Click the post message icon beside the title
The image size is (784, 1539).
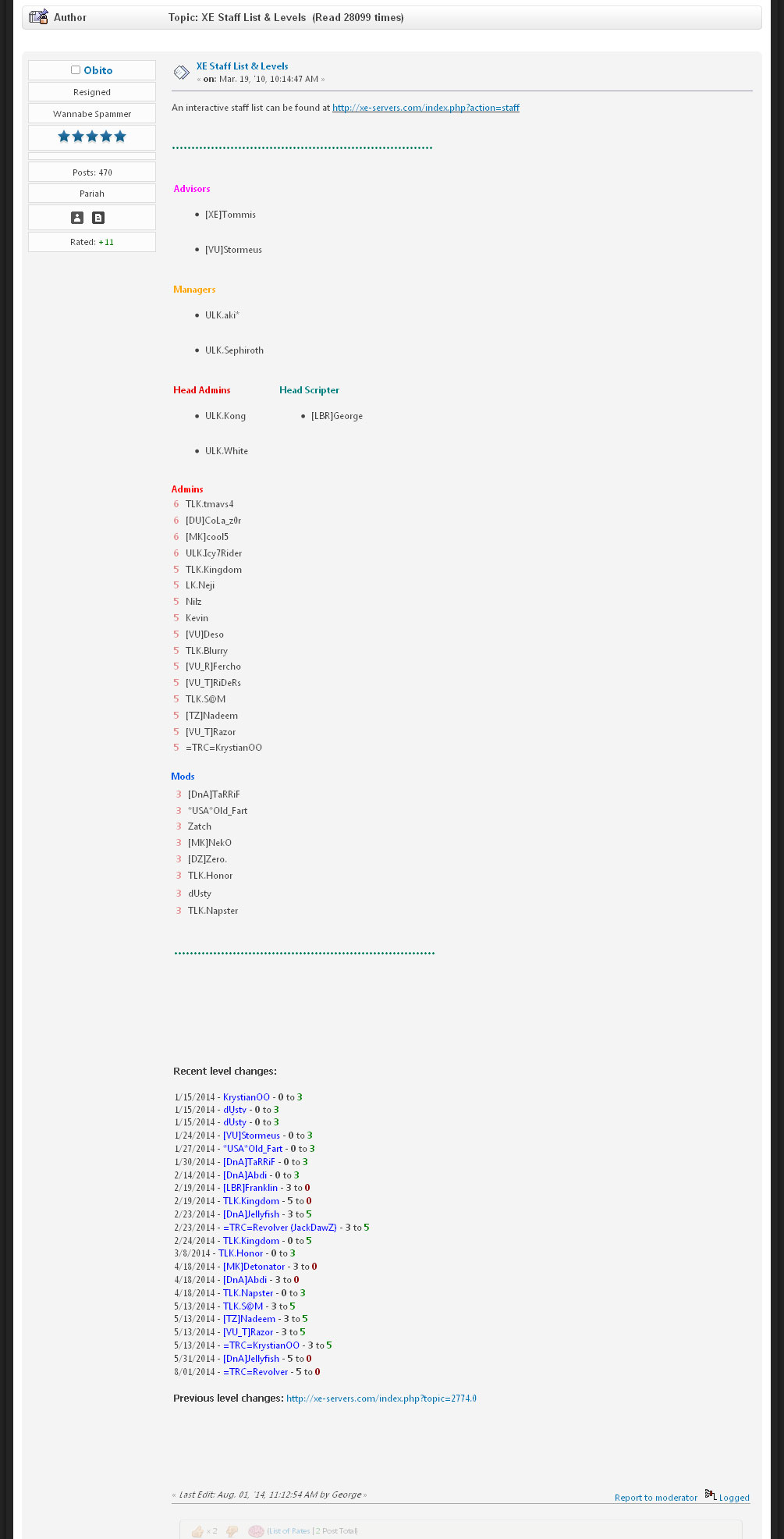pyautogui.click(x=182, y=73)
